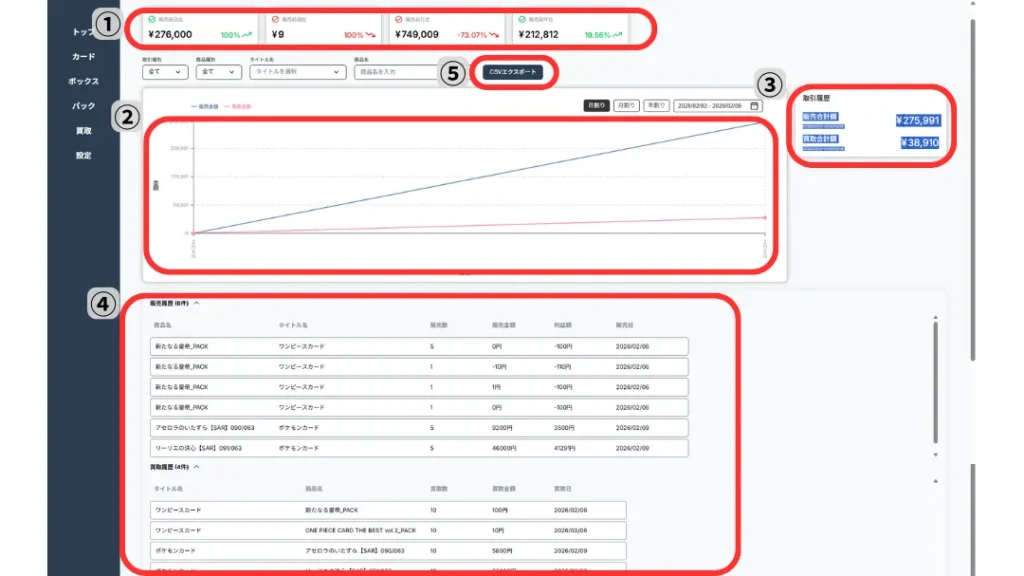Collapse the 販売履歴 section chevron
Screen dimensions: 1024x576
click(197, 302)
